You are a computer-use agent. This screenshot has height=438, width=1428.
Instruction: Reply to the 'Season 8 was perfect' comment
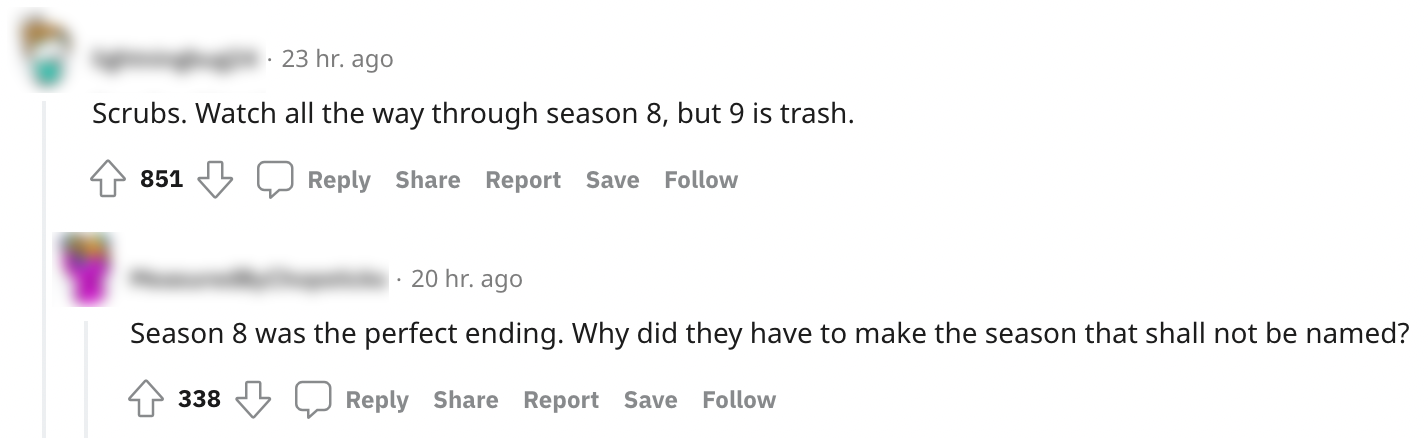pos(376,400)
